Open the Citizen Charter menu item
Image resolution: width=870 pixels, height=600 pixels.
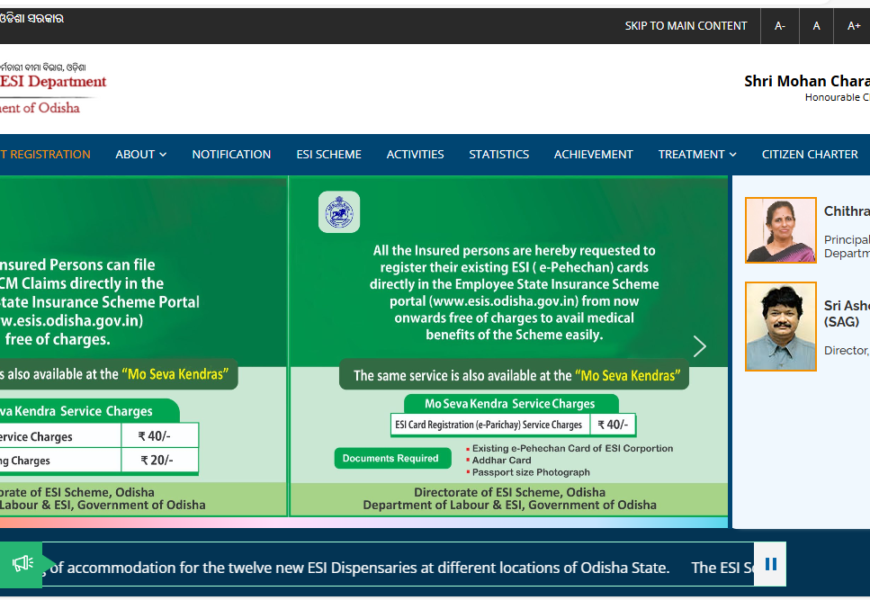pyautogui.click(x=810, y=154)
